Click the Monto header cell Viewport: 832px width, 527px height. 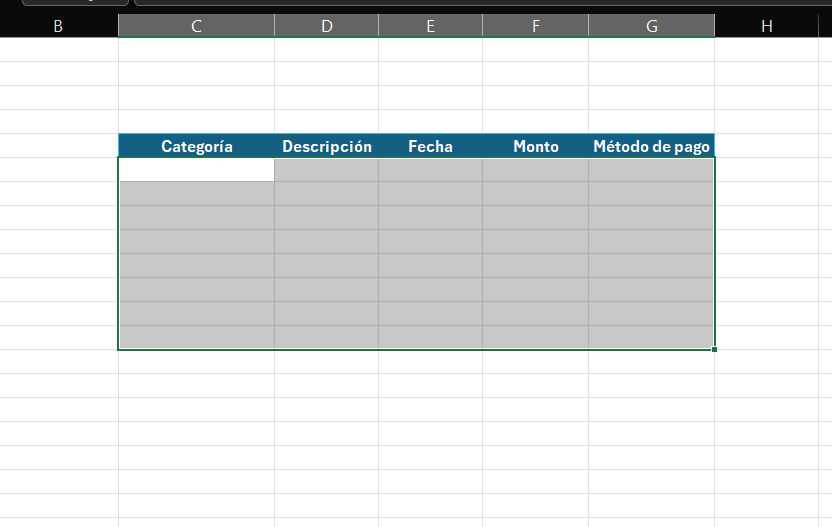point(535,146)
